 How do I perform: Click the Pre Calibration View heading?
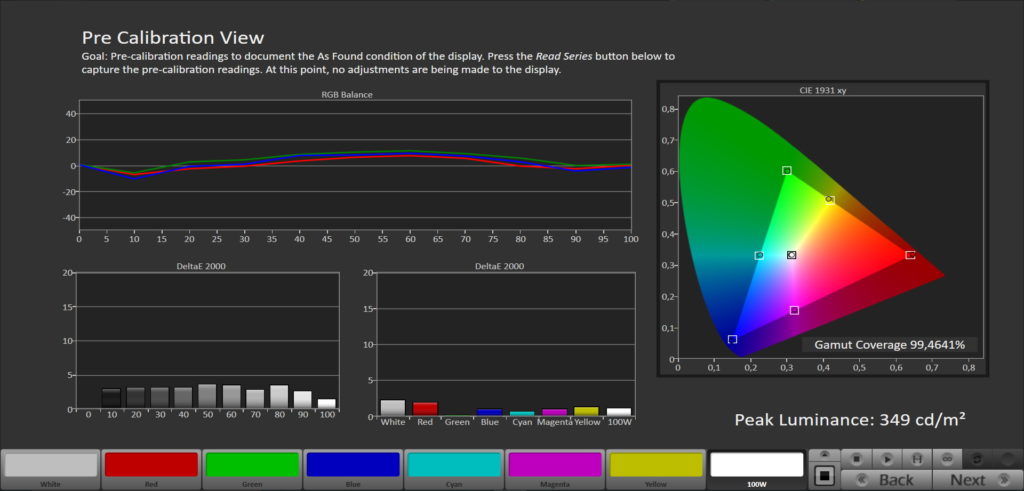point(173,37)
